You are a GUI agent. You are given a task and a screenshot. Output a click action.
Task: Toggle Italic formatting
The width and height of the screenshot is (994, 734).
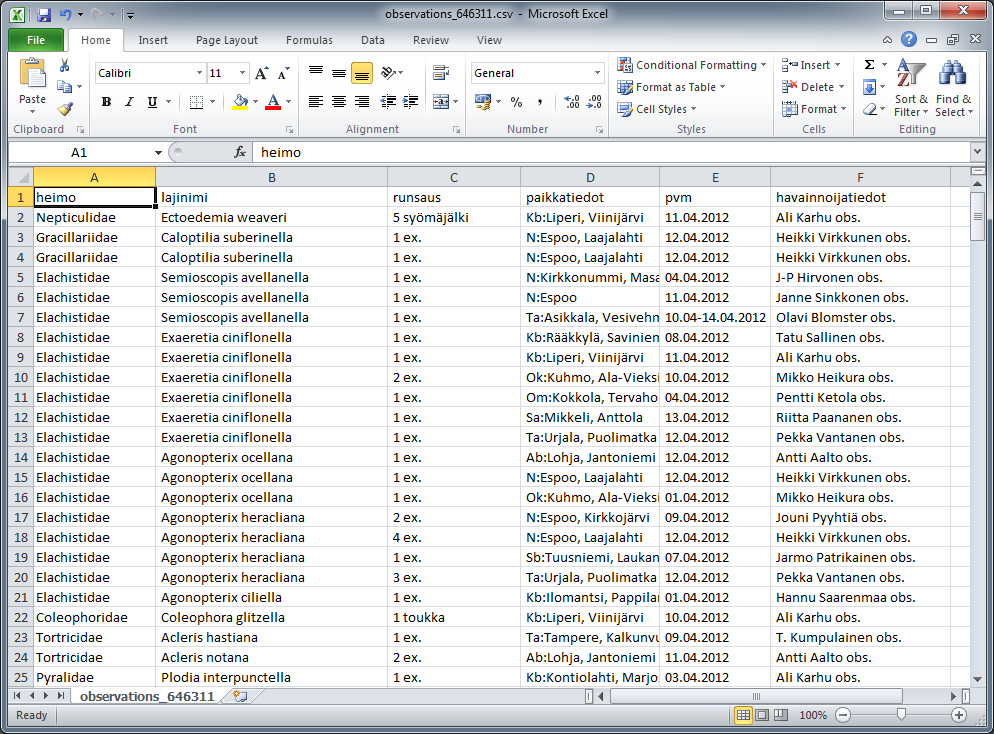click(129, 102)
